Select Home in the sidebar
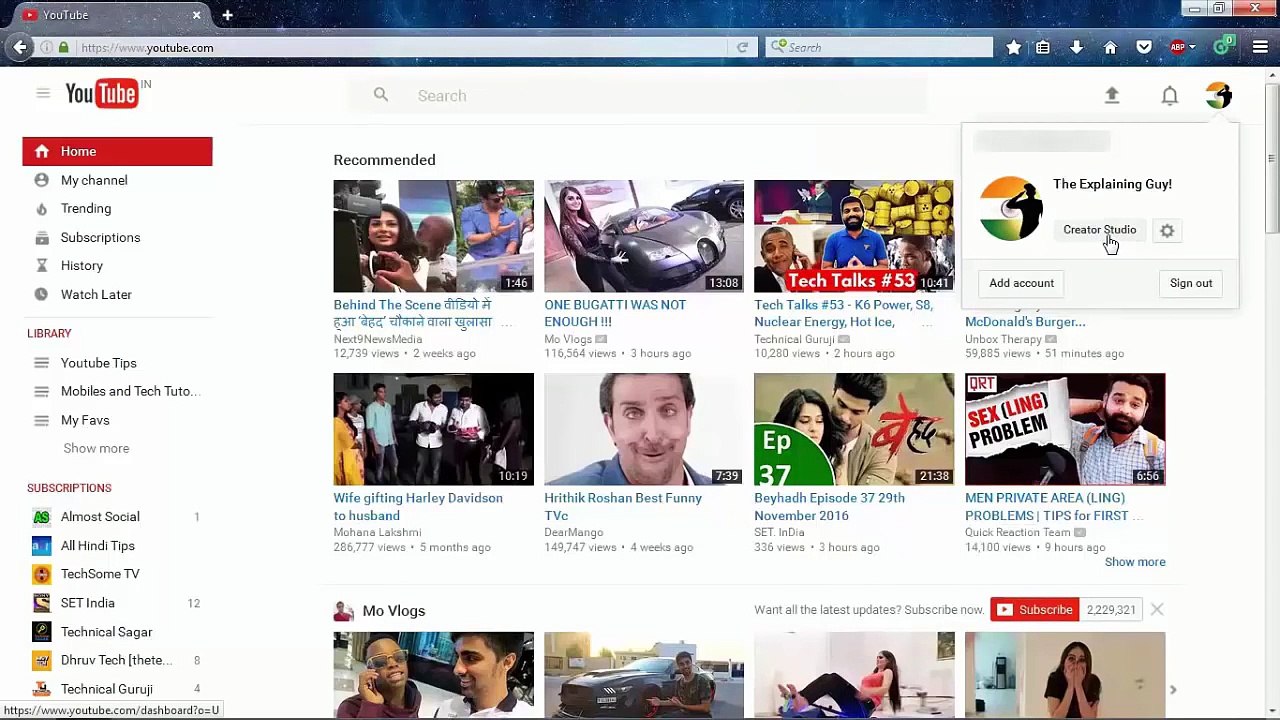This screenshot has height=720, width=1280. (x=117, y=151)
